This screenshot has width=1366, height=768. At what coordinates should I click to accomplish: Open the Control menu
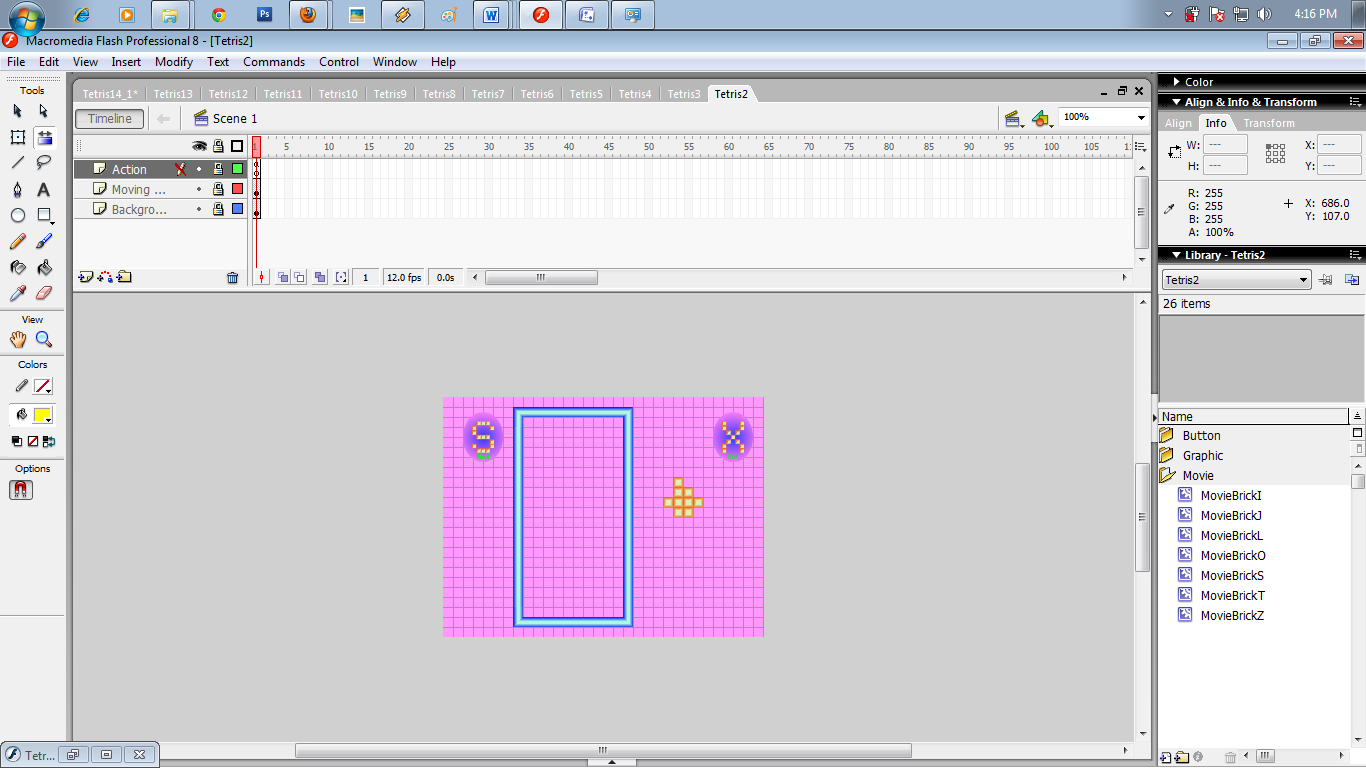point(339,61)
